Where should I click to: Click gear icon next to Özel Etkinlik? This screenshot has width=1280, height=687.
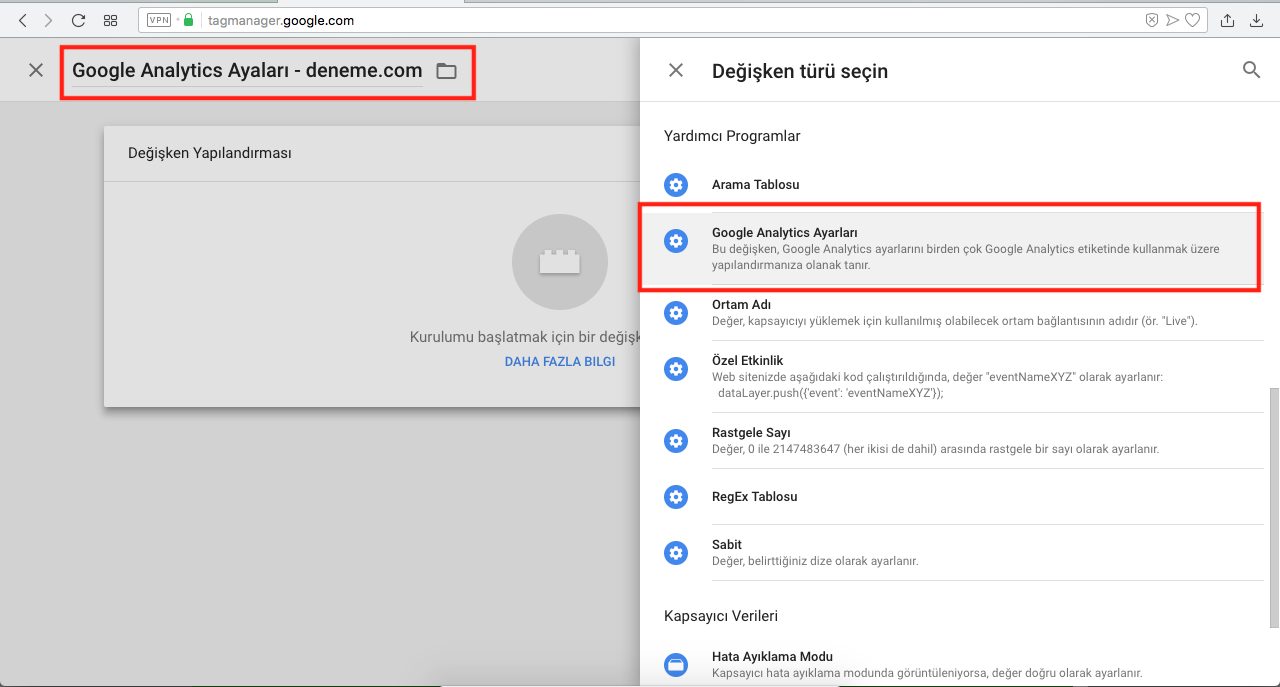676,369
